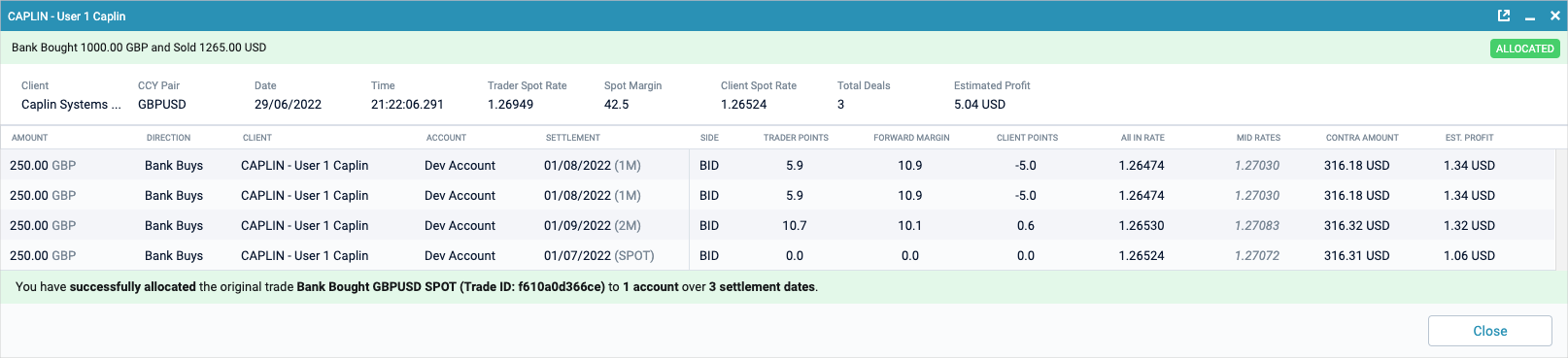This screenshot has height=358, width=1568.
Task: Click the Spot Margin value 42.5
Action: pos(616,104)
